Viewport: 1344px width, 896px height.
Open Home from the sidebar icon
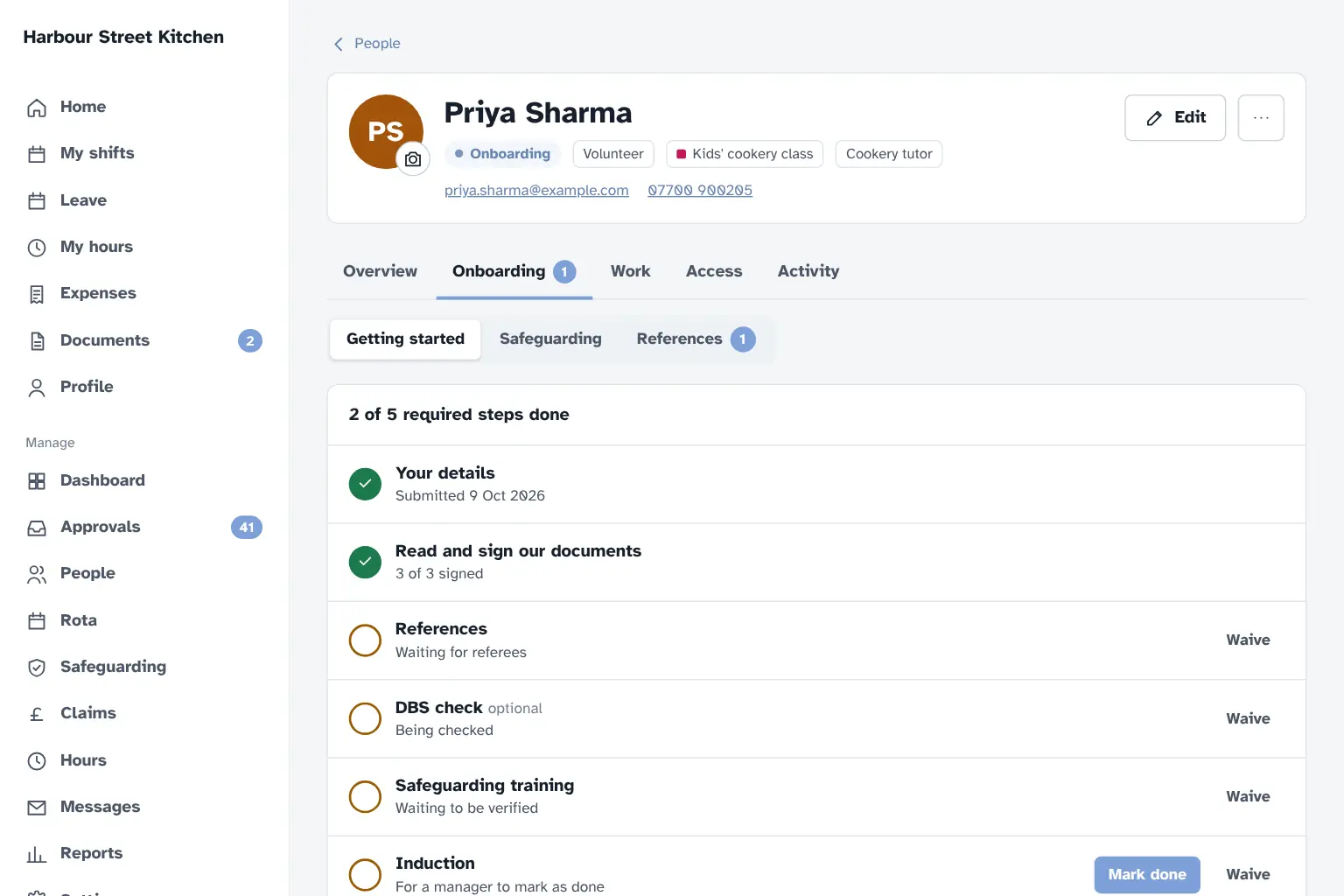click(37, 108)
